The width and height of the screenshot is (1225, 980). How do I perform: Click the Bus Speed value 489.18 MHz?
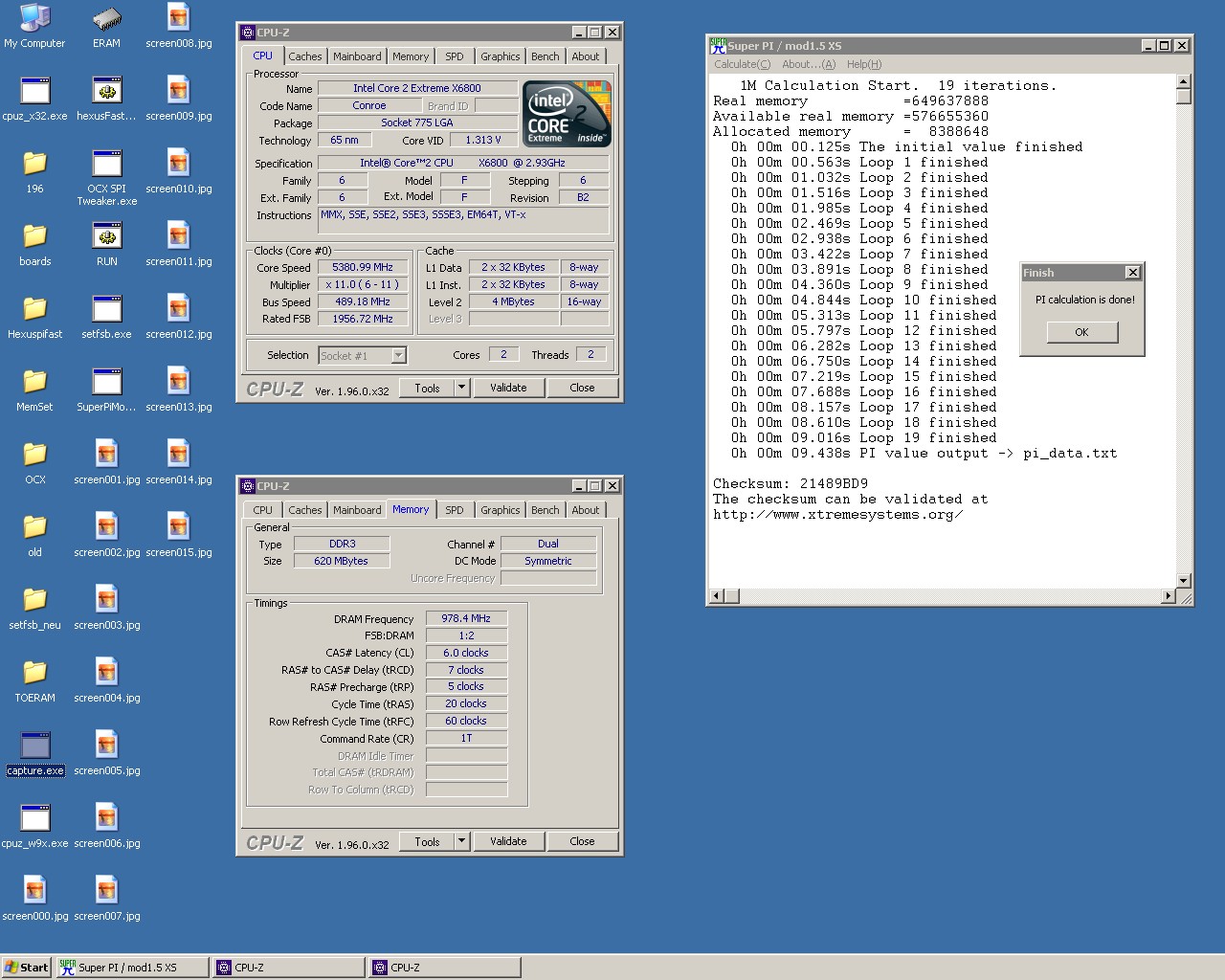363,301
